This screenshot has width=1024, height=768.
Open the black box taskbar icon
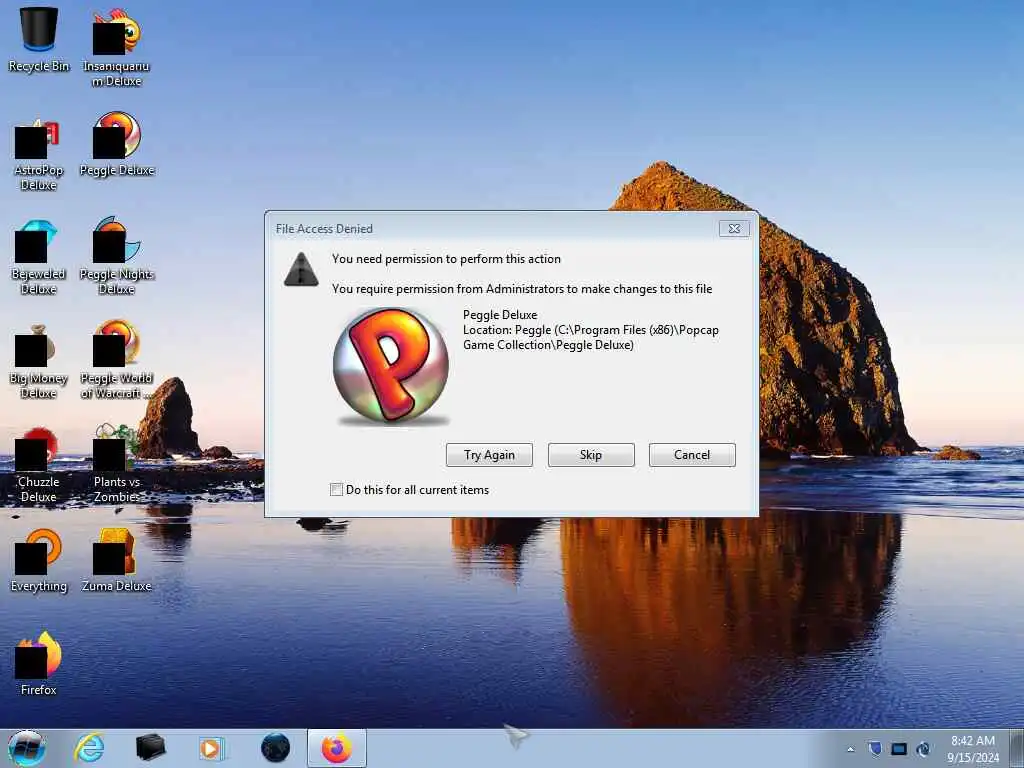tap(150, 748)
